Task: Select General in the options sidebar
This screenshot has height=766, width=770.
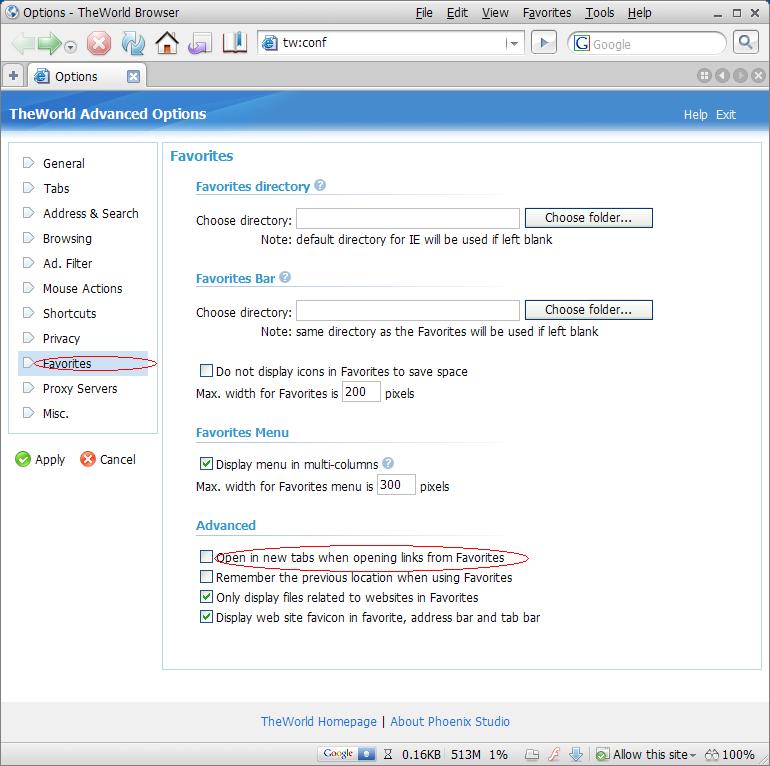Action: click(63, 164)
